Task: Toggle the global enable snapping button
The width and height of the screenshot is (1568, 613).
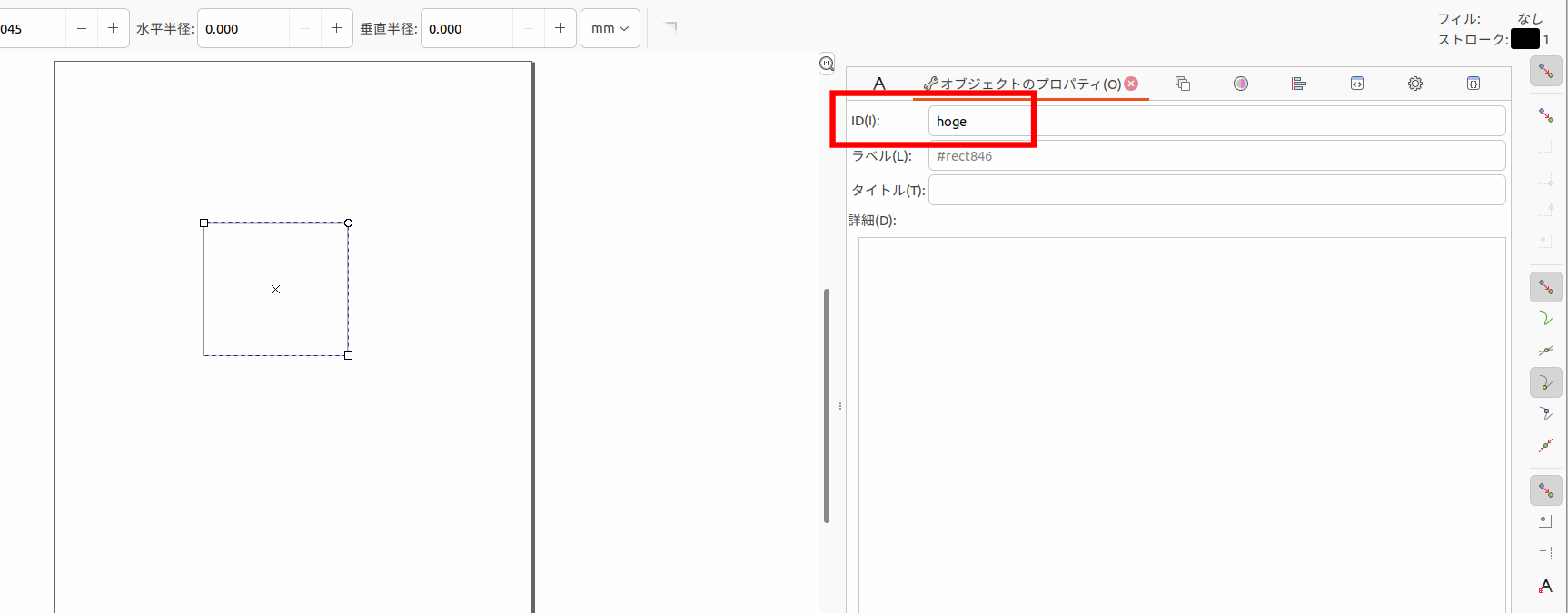Action: 1545,71
